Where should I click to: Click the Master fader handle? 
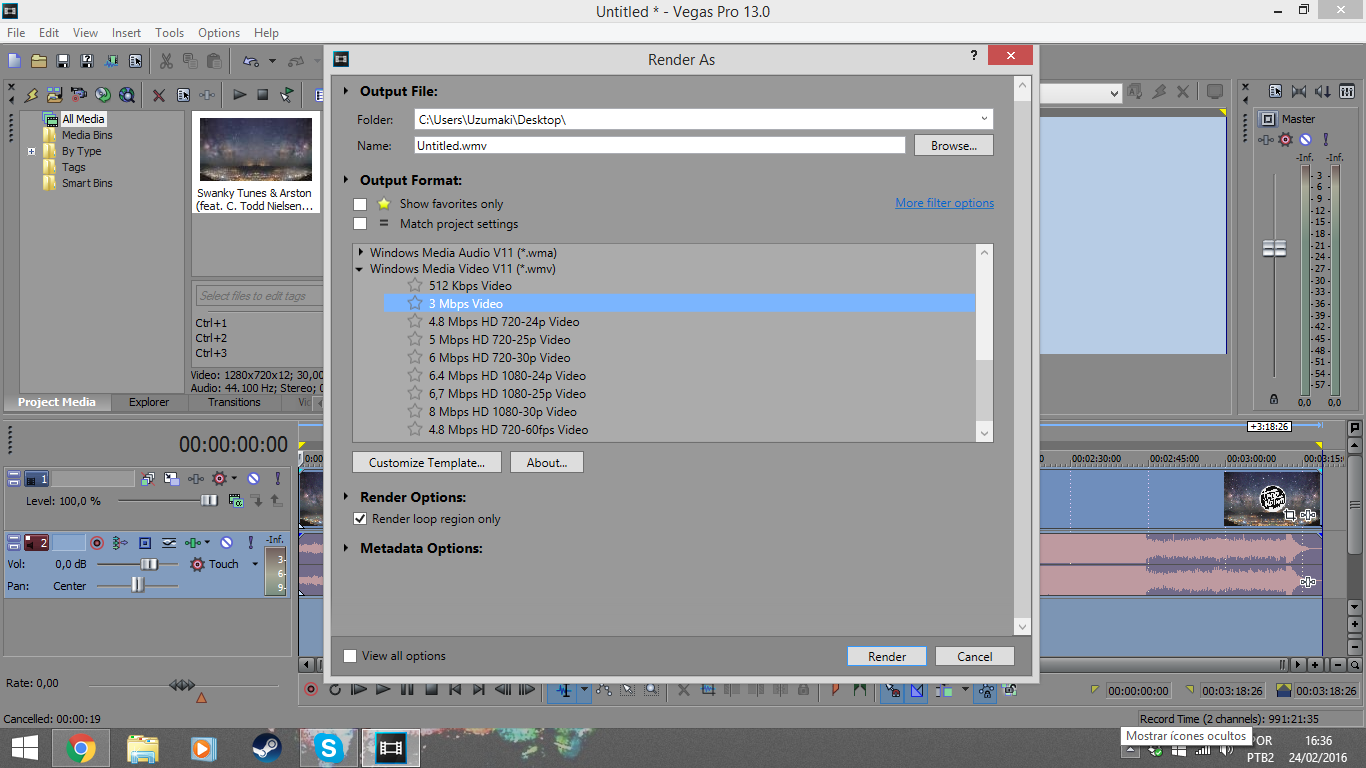click(1274, 248)
